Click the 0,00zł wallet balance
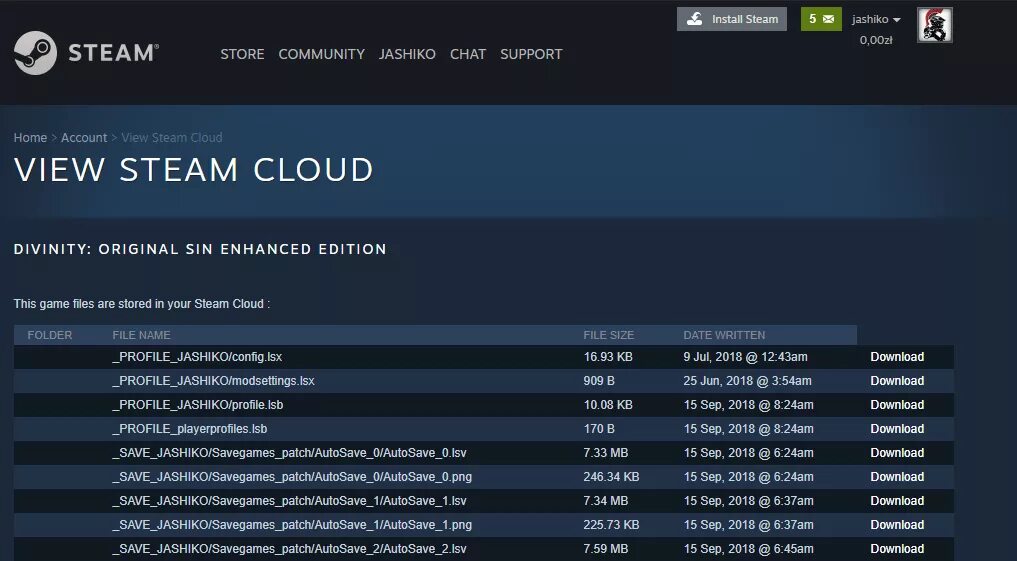This screenshot has width=1017, height=561. (x=876, y=40)
